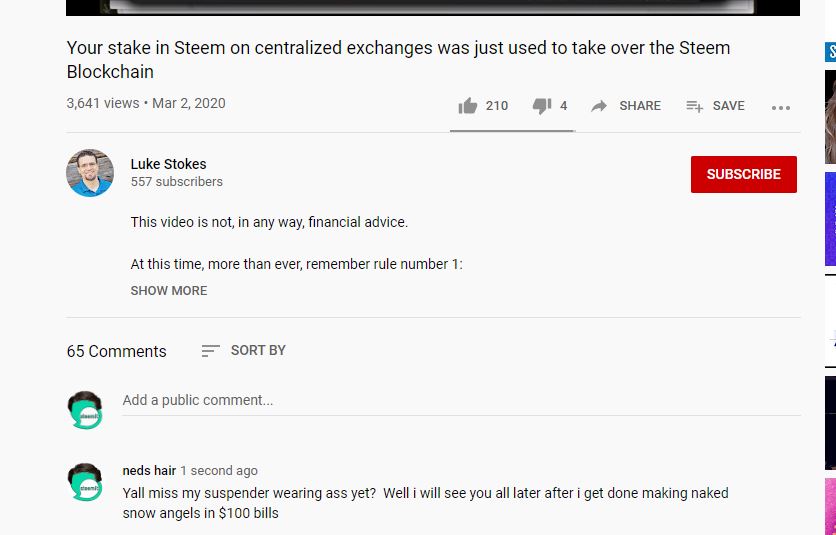
Task: Open Luke Stokes channel avatar
Action: (x=90, y=173)
